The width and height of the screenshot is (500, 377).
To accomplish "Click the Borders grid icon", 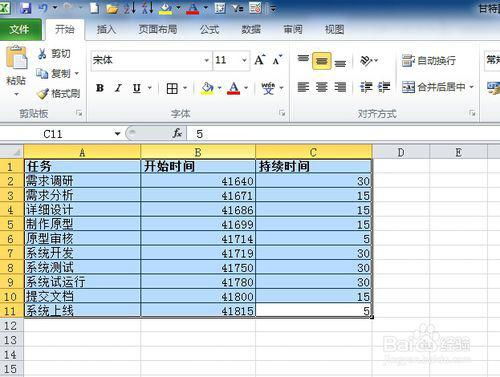I will click(172, 88).
